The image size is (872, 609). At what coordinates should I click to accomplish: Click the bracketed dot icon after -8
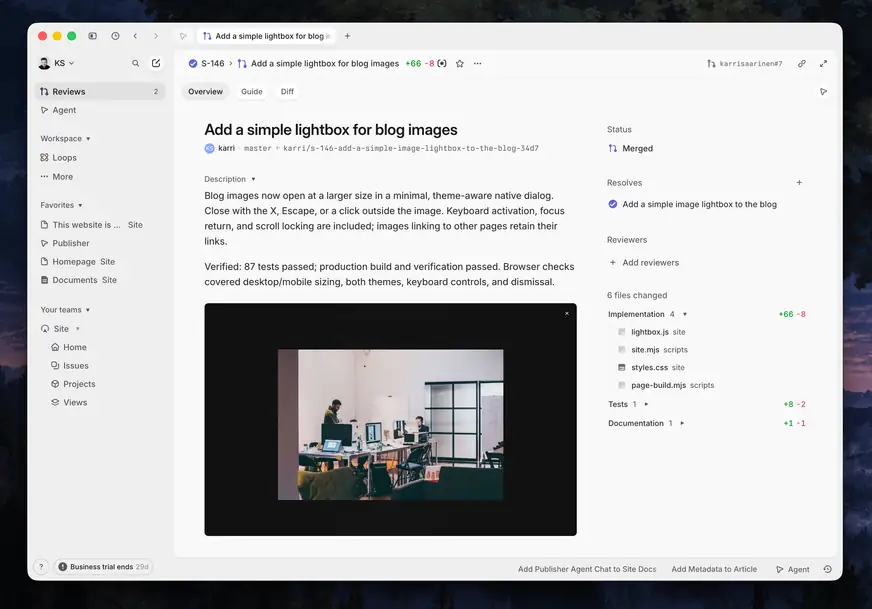(442, 63)
